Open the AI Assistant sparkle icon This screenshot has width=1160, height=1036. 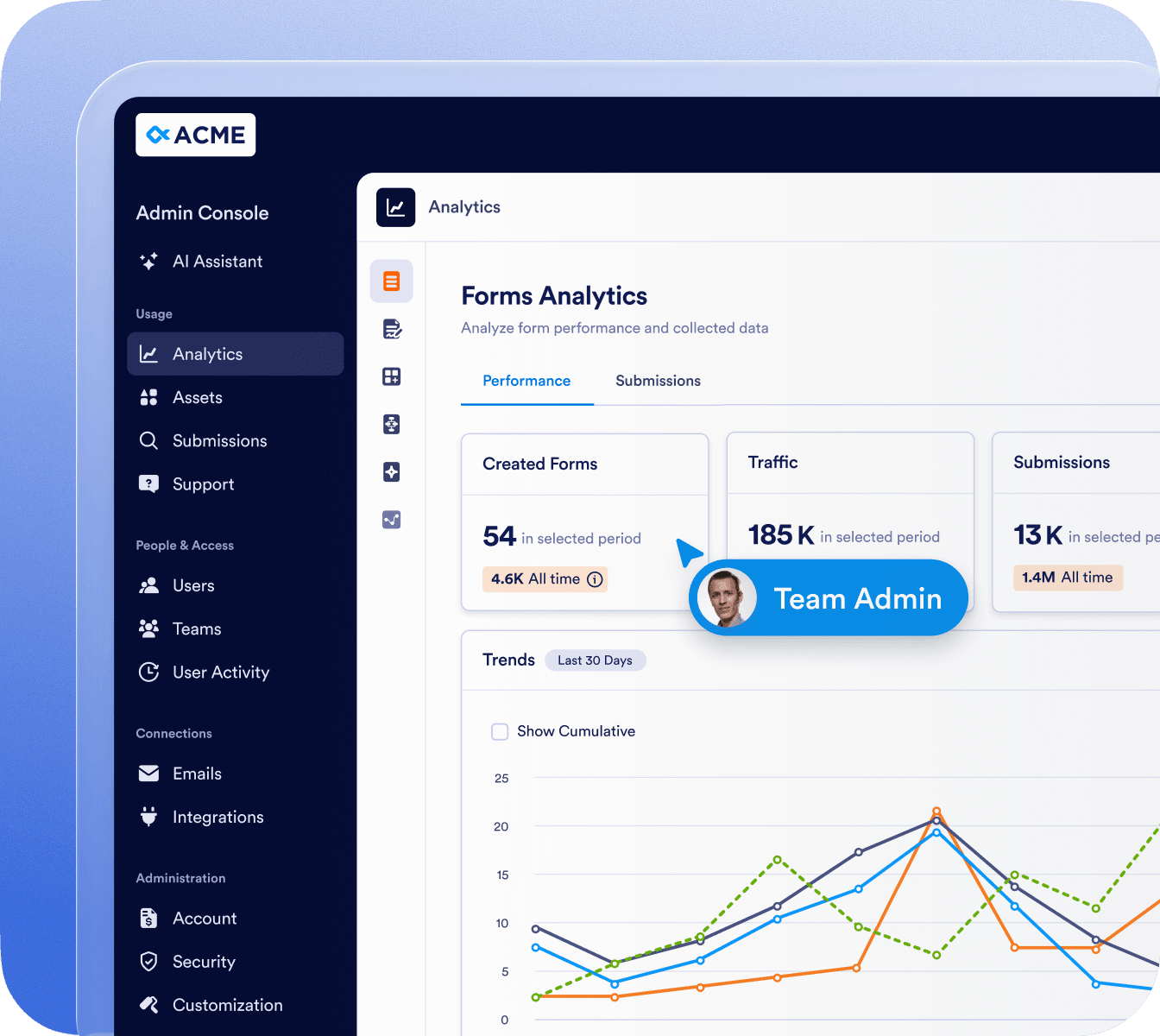148,262
